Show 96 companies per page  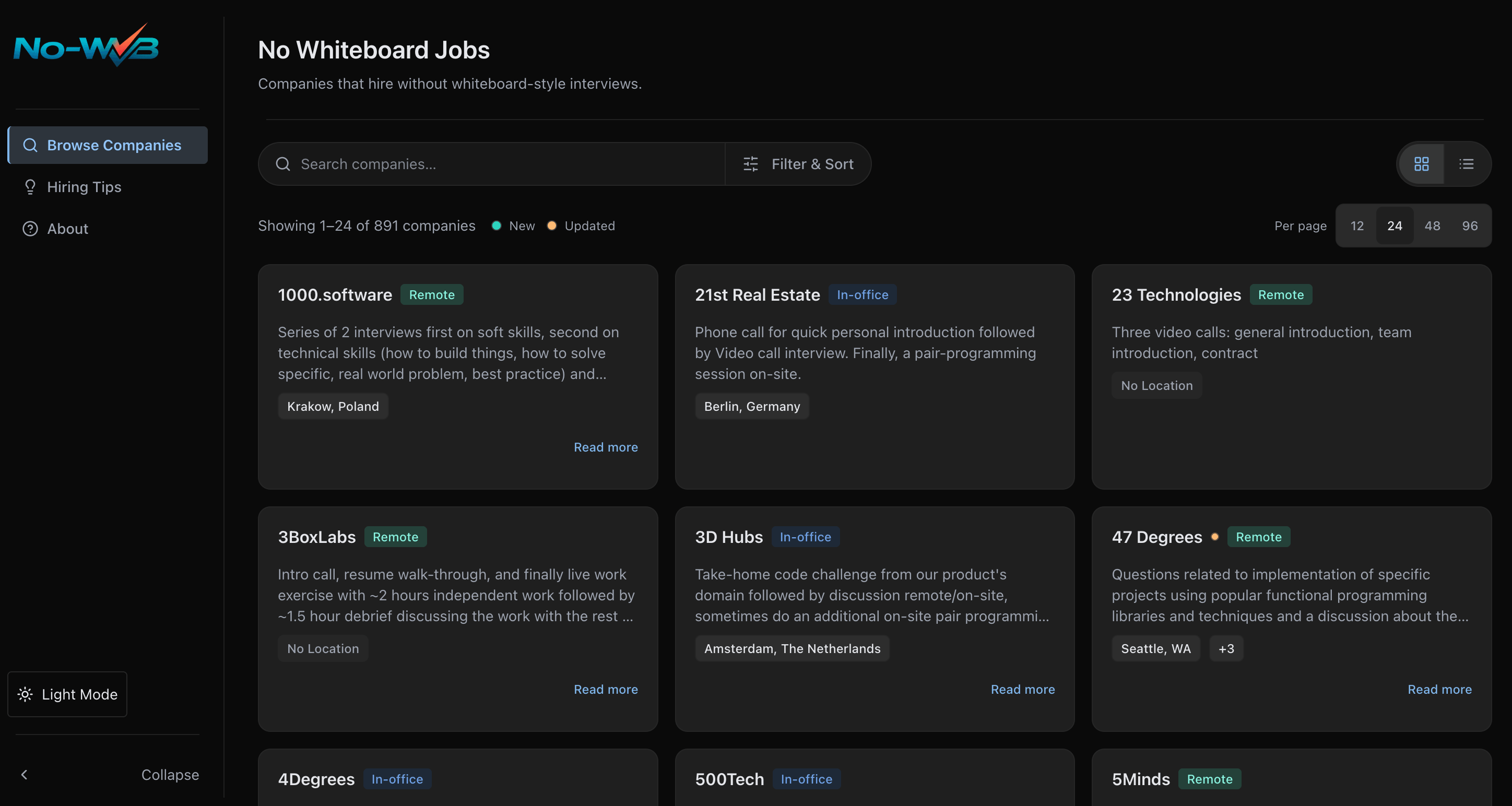point(1469,226)
